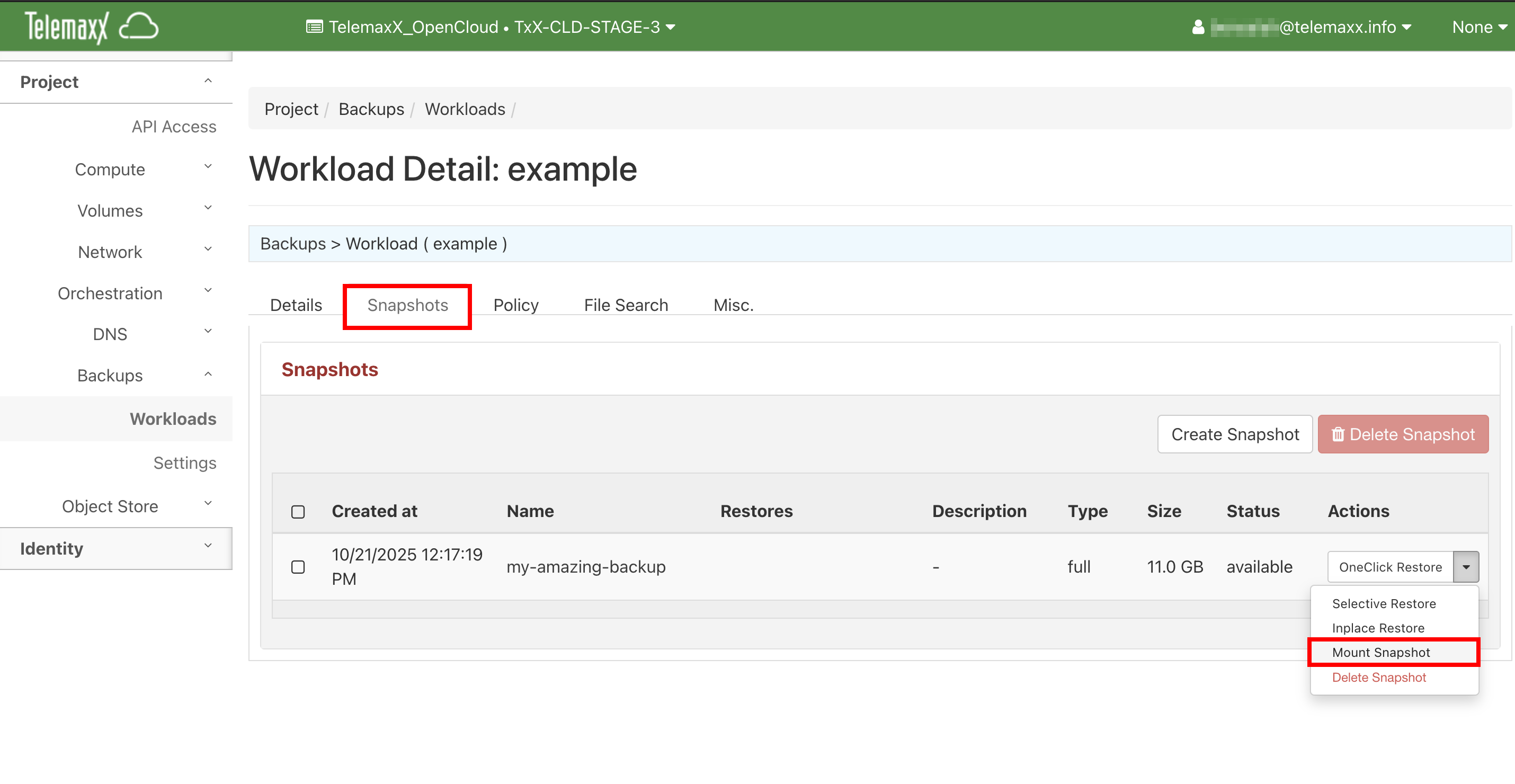Screen dimensions: 1515x784
Task: Choose Mount Snapshot from the menu
Action: pos(1380,652)
